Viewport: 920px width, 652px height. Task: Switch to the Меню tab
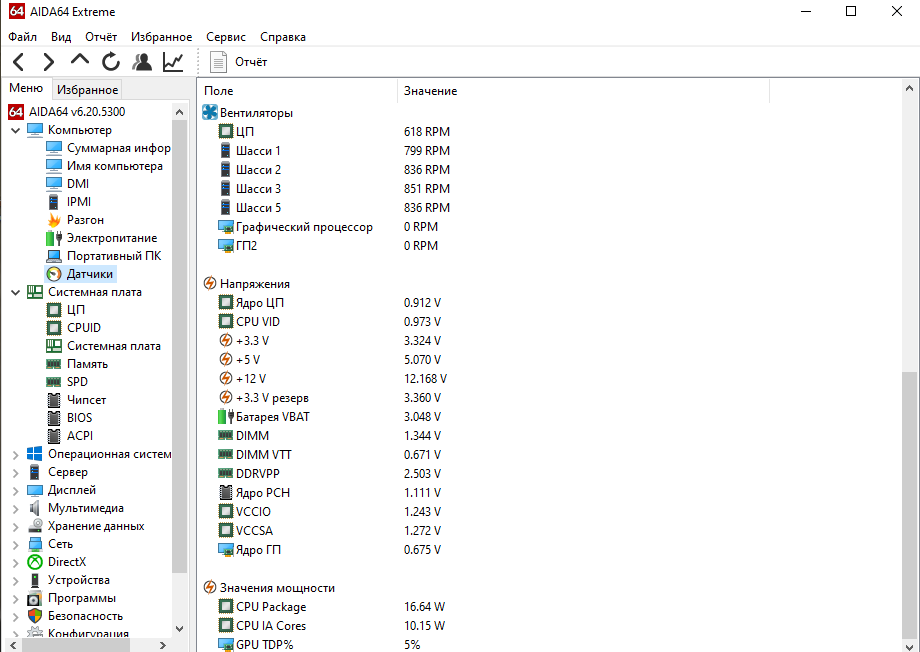coord(26,88)
